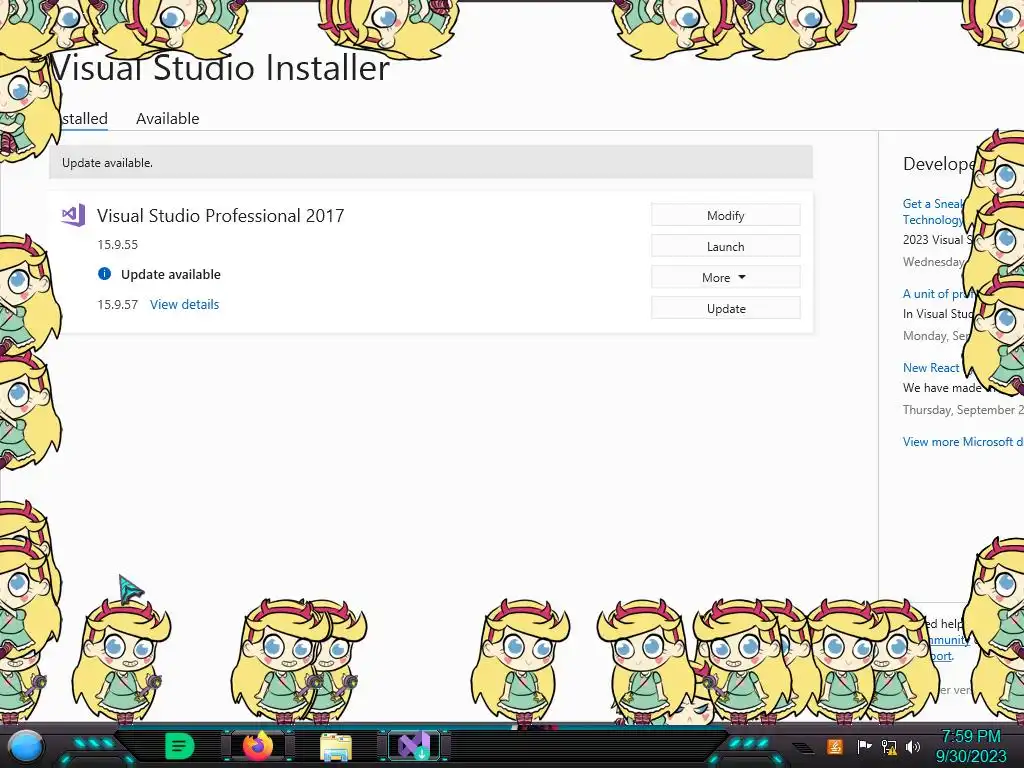
Task: Expand the More dropdown
Action: (x=726, y=277)
